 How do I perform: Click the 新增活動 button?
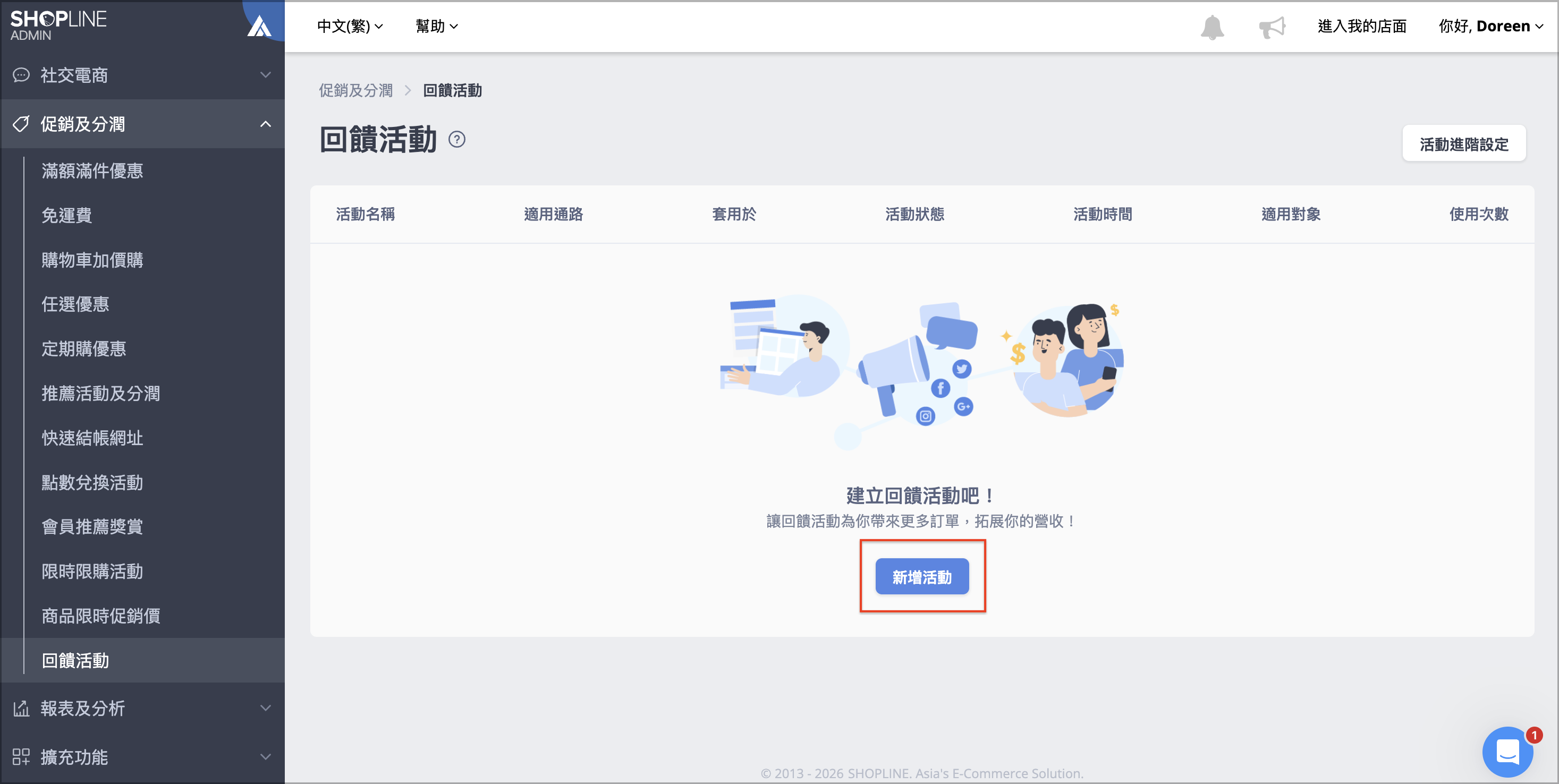pos(922,576)
